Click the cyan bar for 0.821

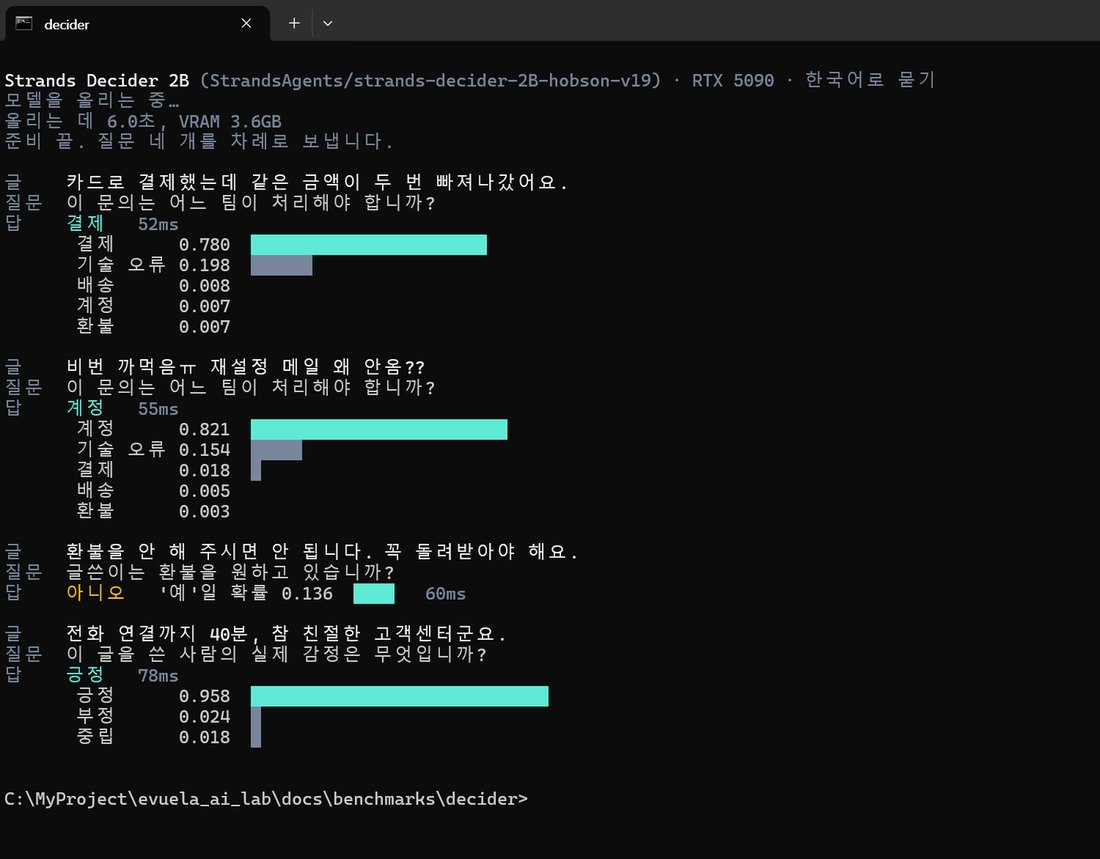379,430
